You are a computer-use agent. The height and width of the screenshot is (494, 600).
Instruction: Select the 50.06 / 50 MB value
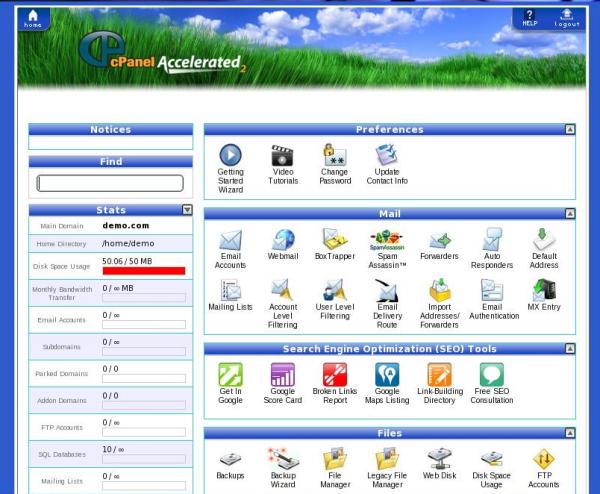pyautogui.click(x=127, y=261)
